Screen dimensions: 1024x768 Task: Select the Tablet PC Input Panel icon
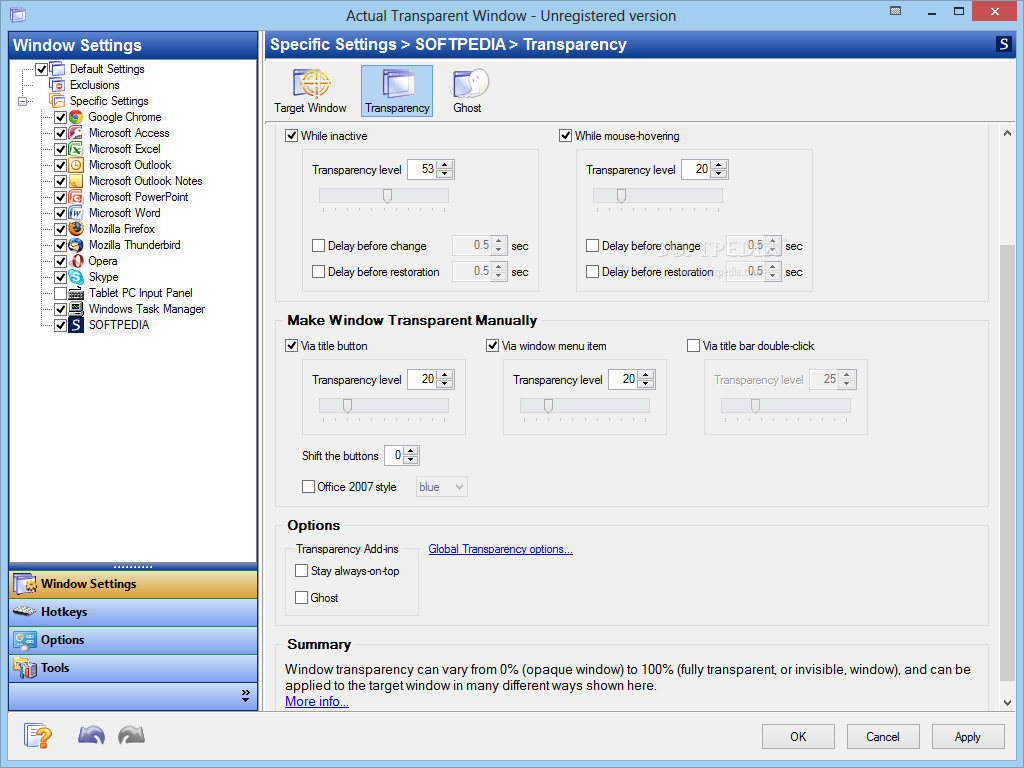pyautogui.click(x=76, y=293)
